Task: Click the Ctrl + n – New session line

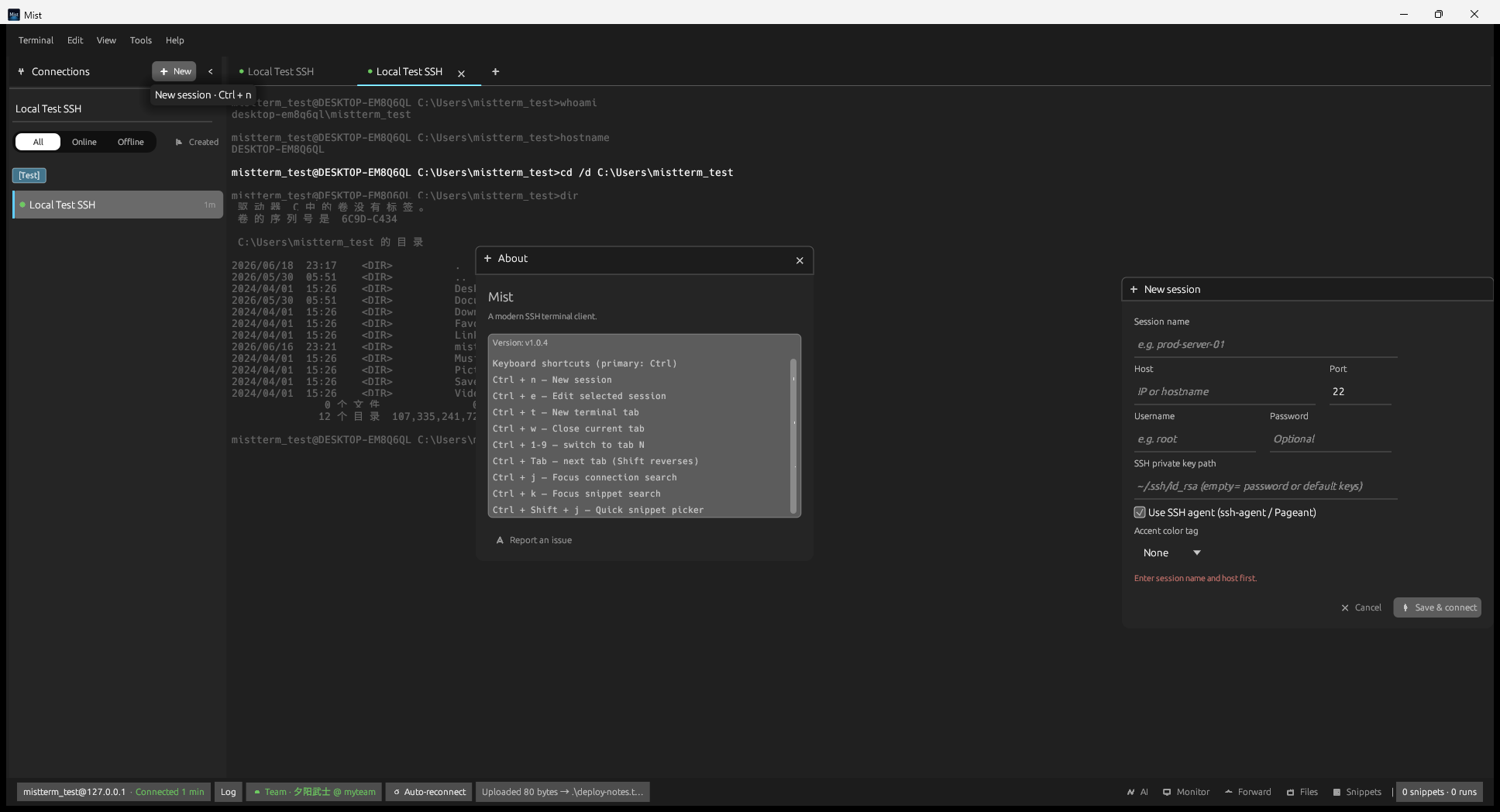Action: (552, 380)
